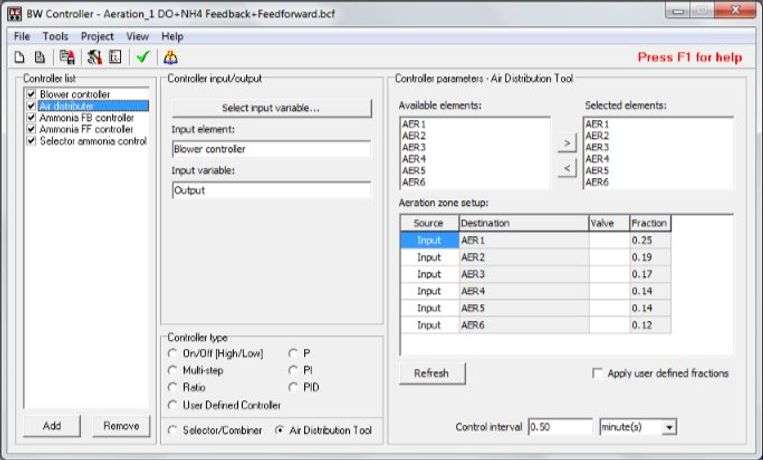Select AER2 in Selected elements list
This screenshot has width=763, height=460.
click(597, 136)
